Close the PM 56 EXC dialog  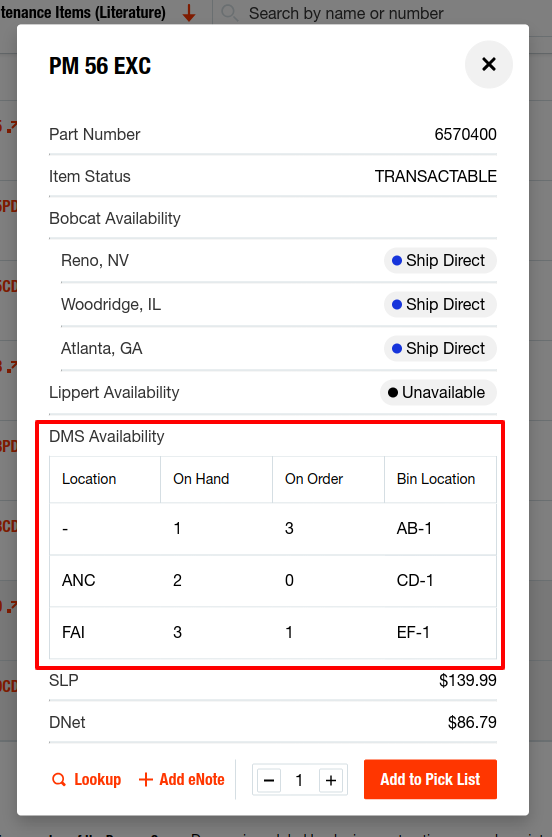[488, 65]
